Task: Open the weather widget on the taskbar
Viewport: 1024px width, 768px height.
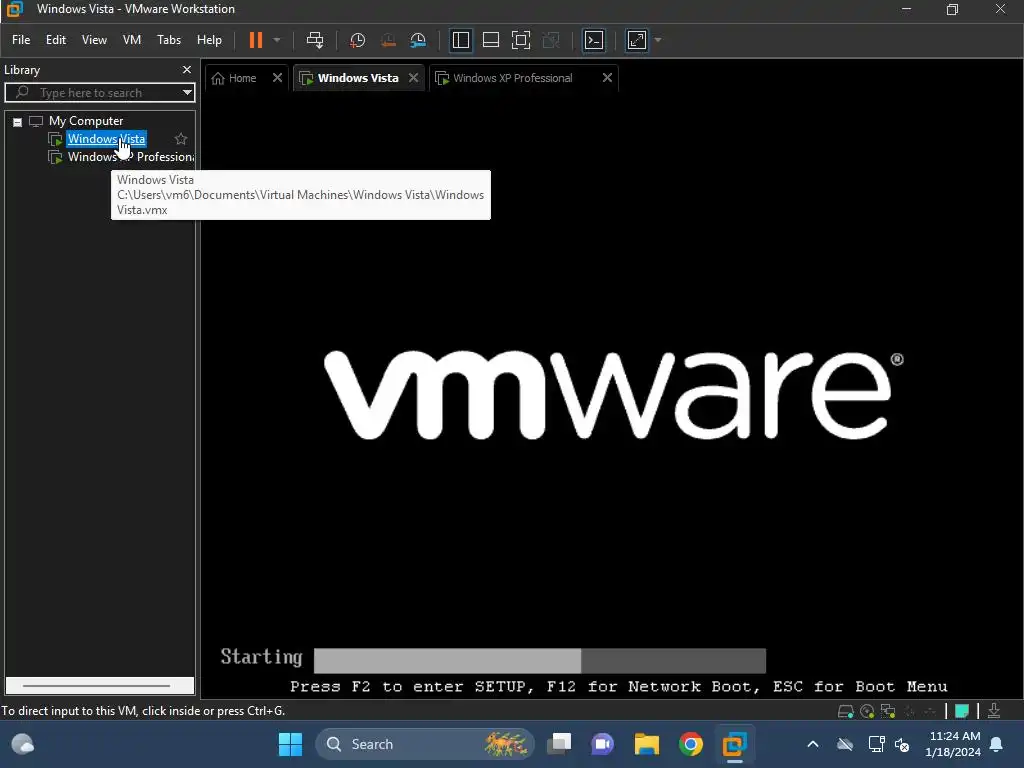Action: (x=23, y=744)
